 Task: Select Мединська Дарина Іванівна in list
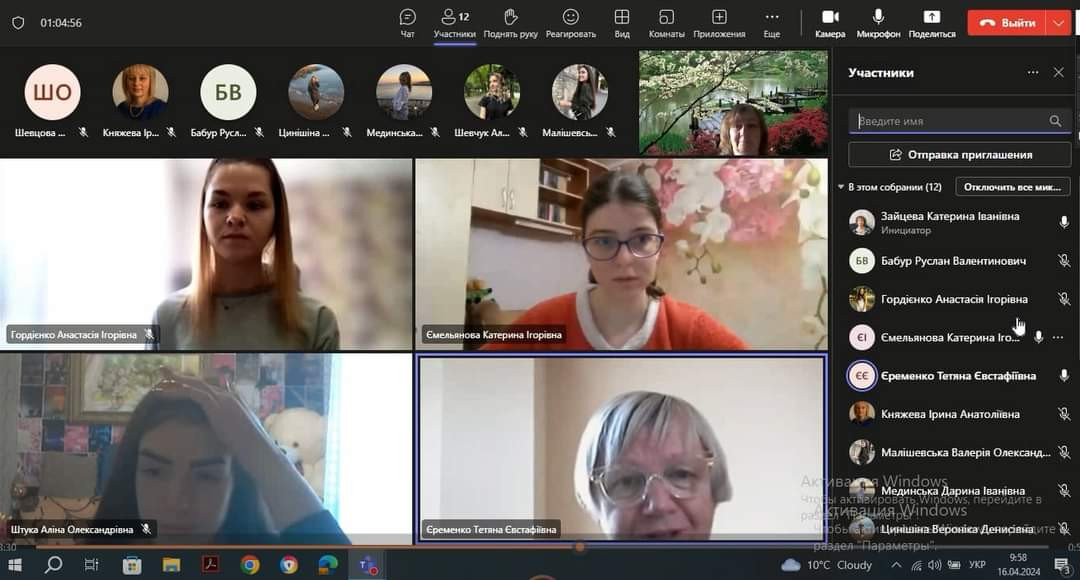(955, 490)
